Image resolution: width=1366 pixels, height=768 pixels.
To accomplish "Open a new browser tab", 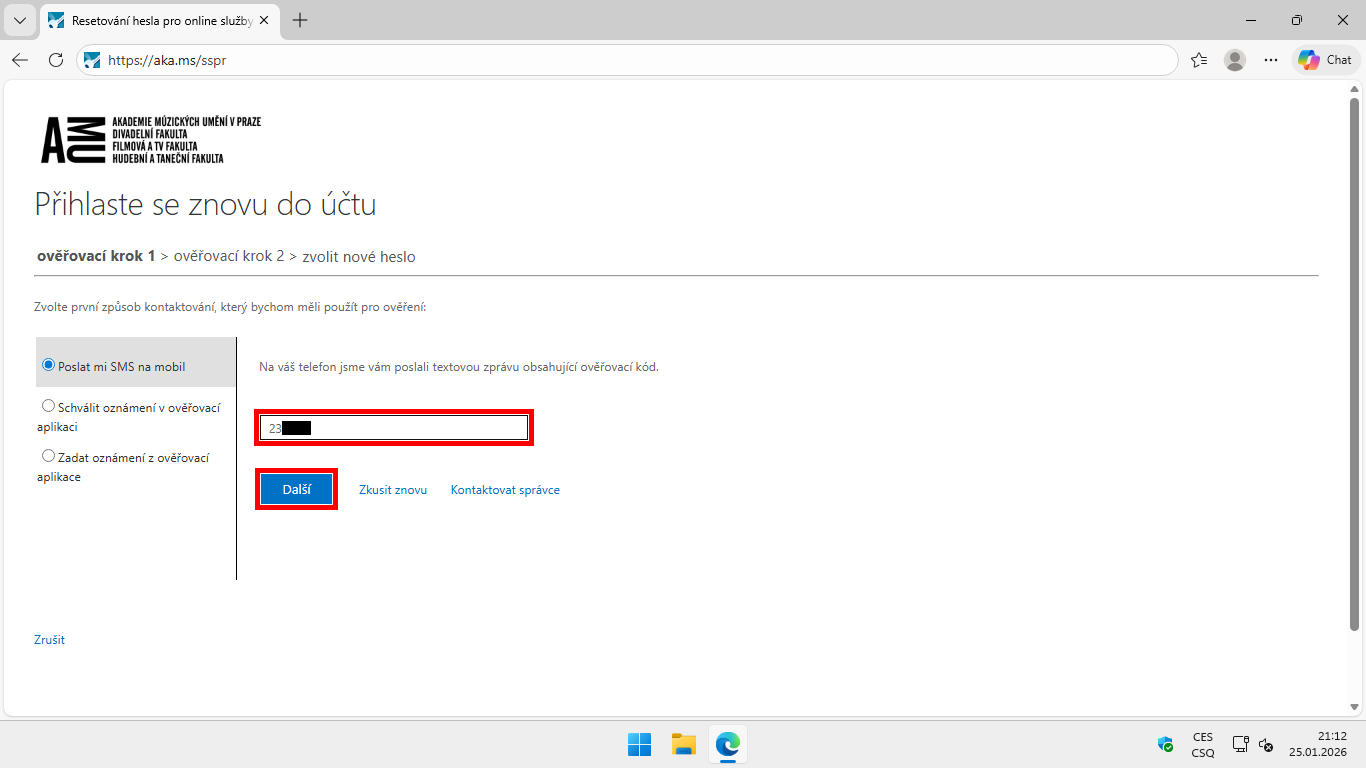I will tap(299, 20).
